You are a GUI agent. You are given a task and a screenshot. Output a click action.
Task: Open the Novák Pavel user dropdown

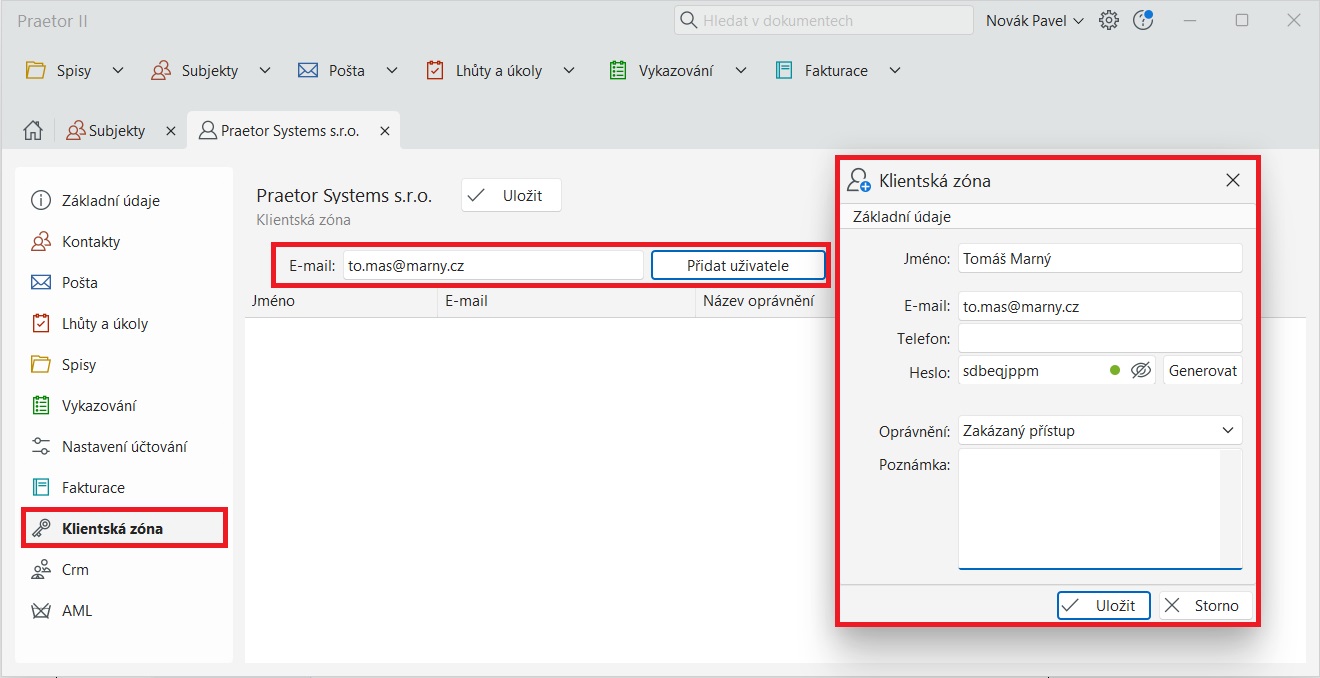pyautogui.click(x=1034, y=21)
